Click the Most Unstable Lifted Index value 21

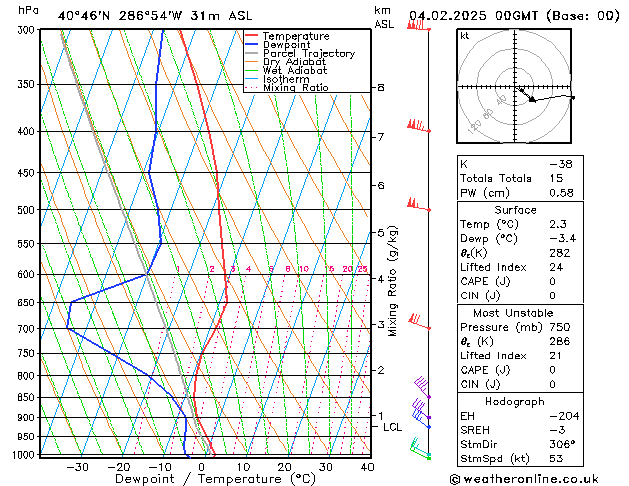[x=556, y=356]
